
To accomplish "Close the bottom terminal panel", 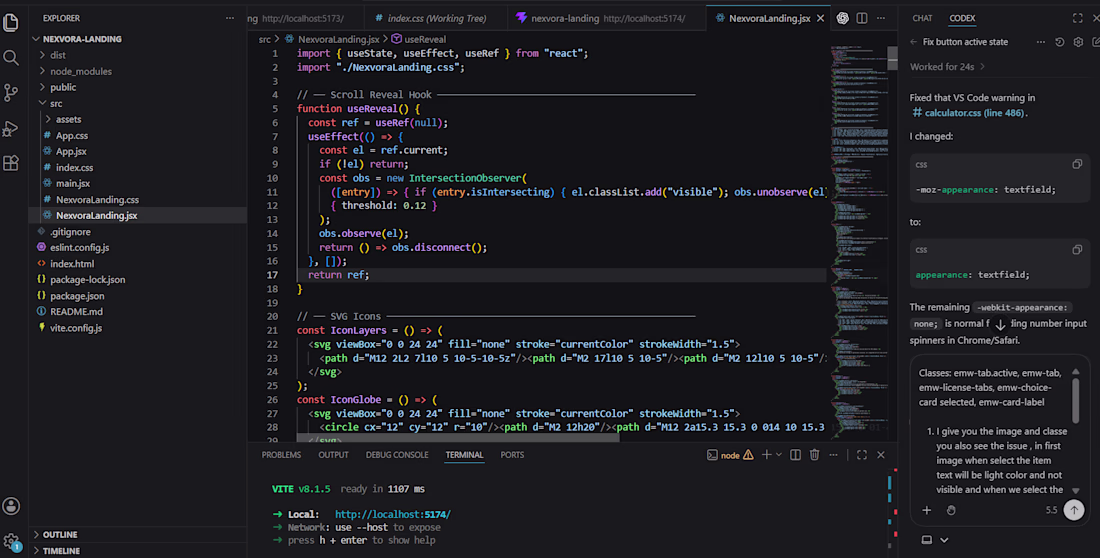I will [881, 455].
